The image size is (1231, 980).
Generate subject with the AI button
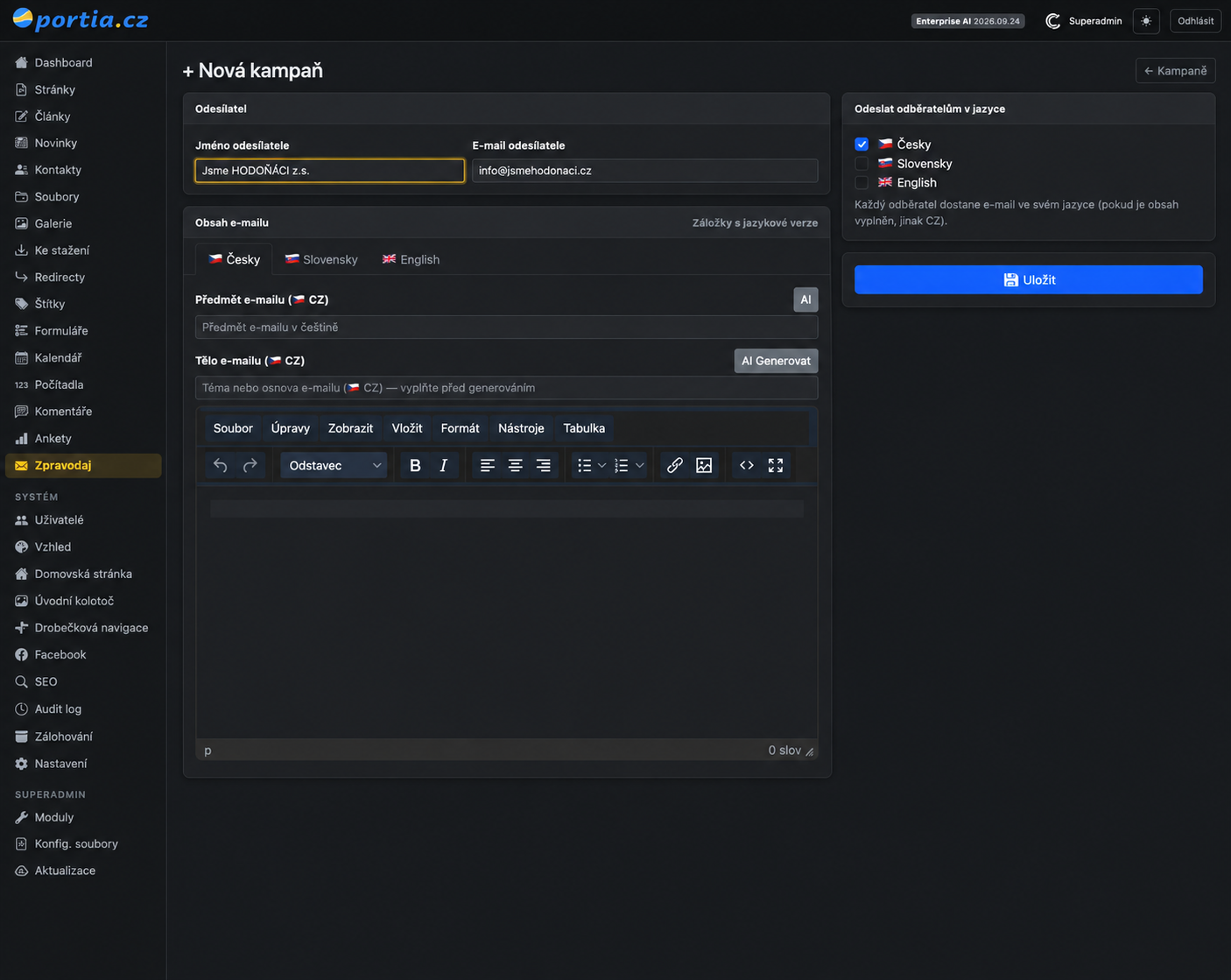tap(805, 300)
